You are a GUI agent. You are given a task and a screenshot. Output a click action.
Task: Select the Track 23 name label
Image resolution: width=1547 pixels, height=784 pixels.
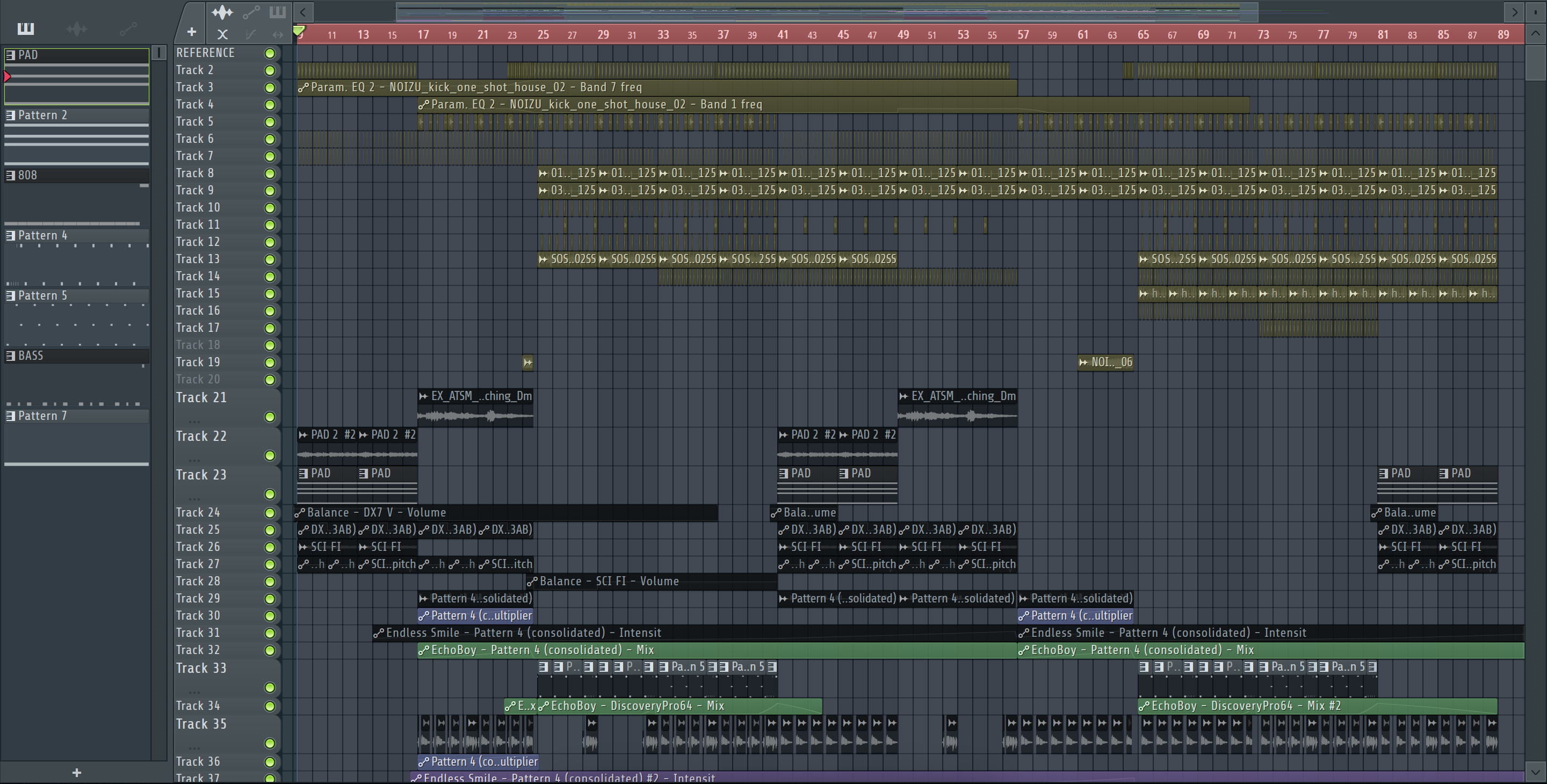[201, 475]
